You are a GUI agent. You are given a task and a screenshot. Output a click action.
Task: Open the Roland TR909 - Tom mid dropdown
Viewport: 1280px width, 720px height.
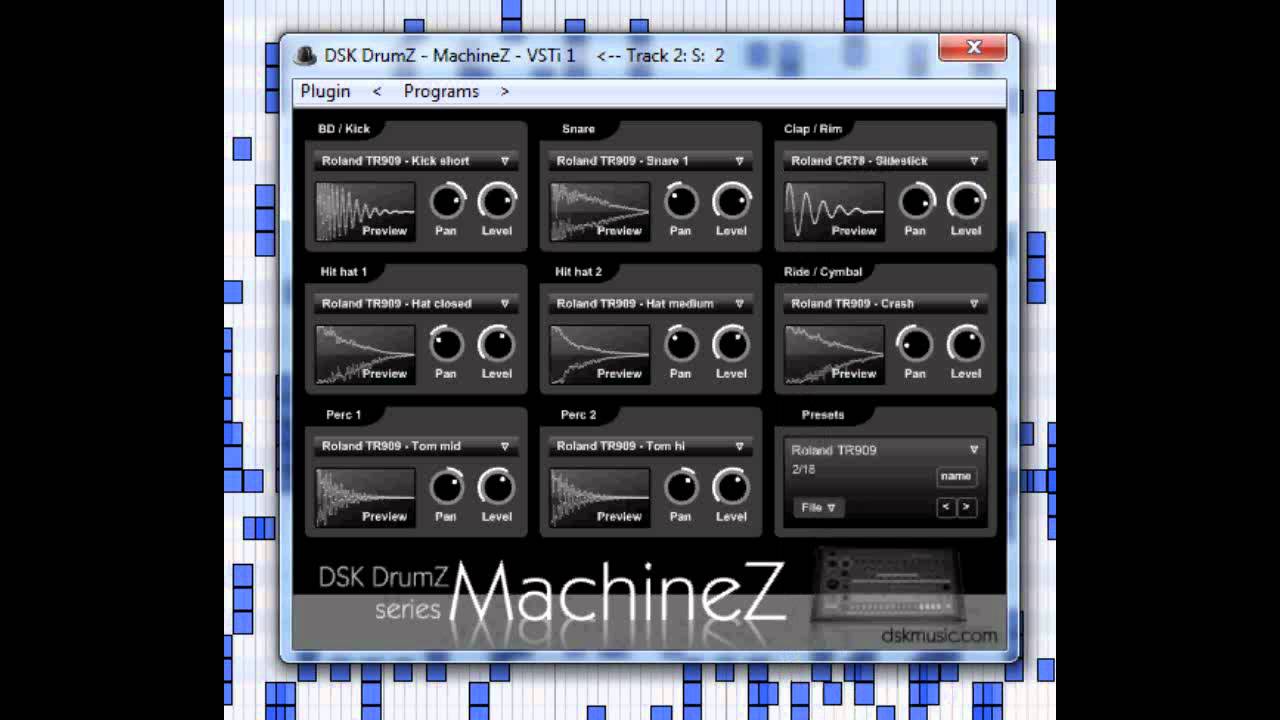pos(416,447)
